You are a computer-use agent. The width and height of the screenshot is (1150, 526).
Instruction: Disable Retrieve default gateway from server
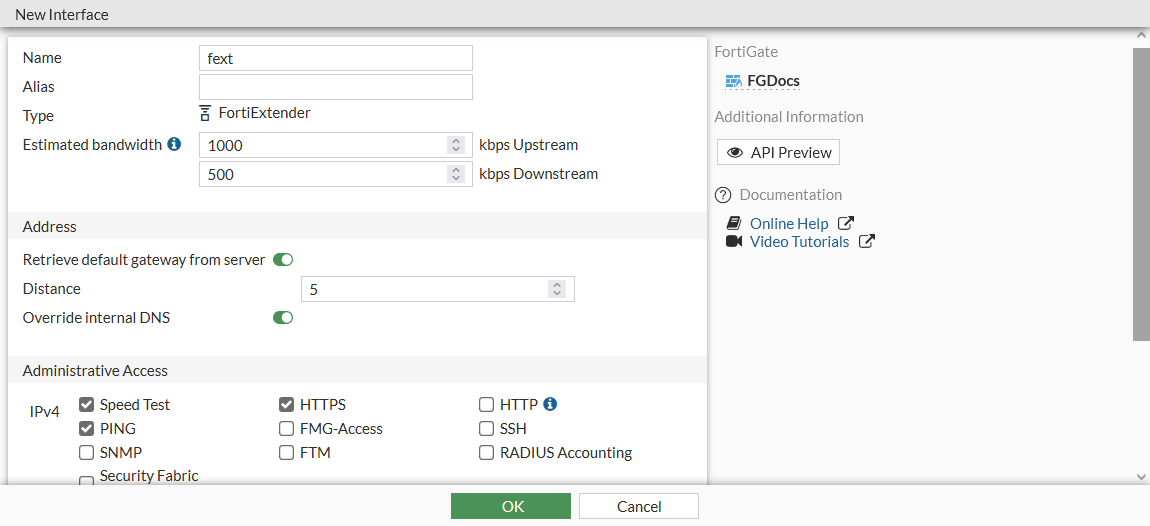[x=283, y=260]
